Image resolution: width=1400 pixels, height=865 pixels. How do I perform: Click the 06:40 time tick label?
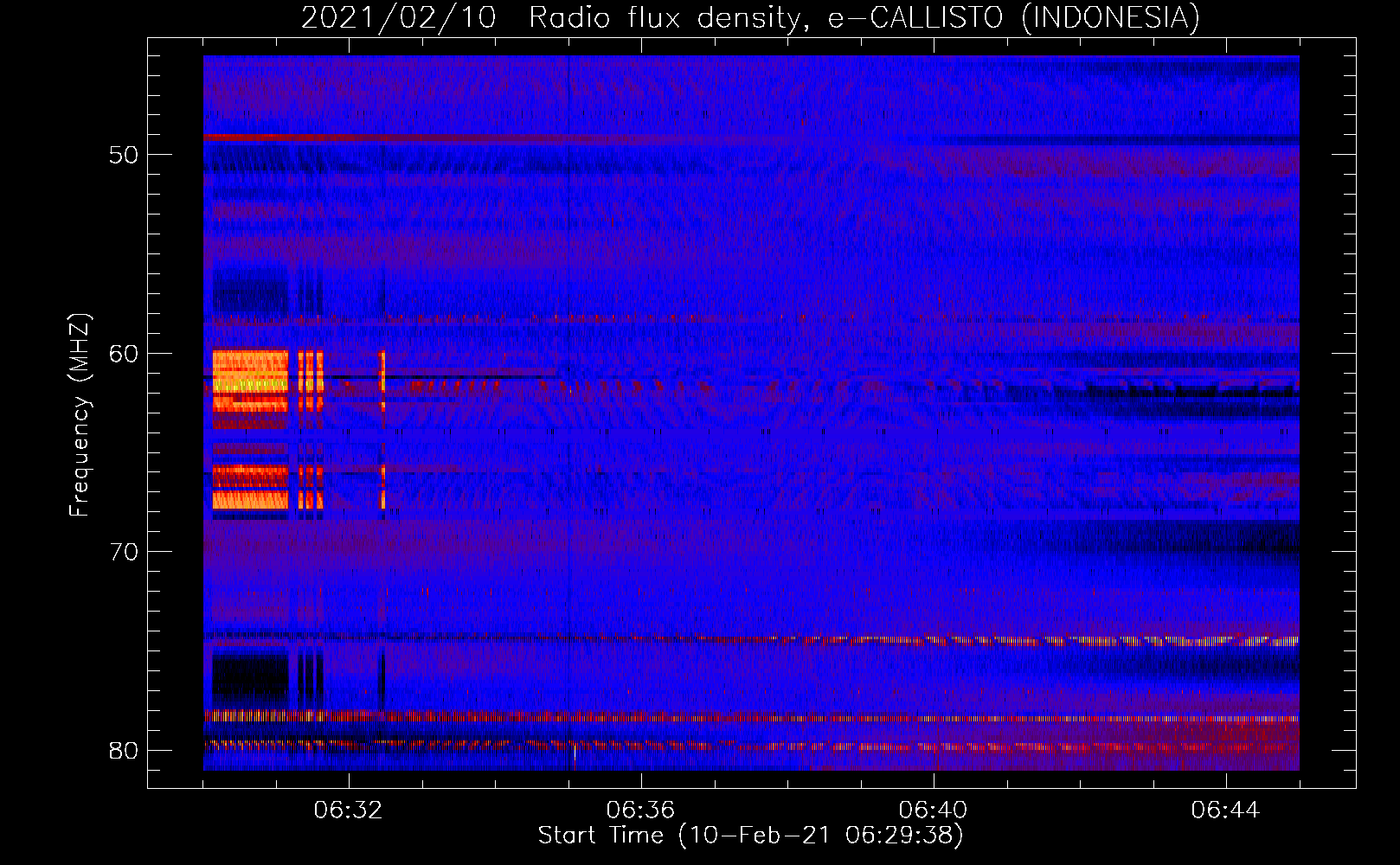tap(933, 810)
